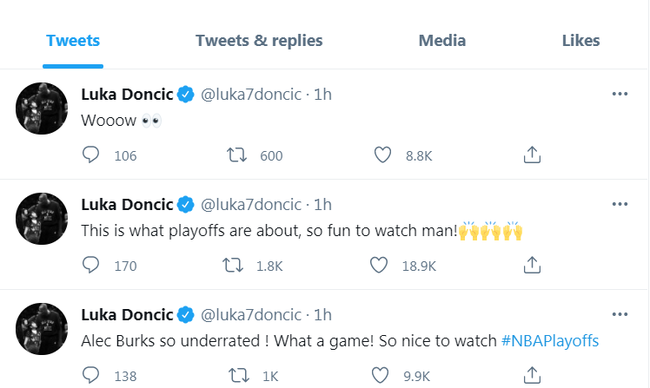Like the "Wooow" tweet

coord(383,155)
